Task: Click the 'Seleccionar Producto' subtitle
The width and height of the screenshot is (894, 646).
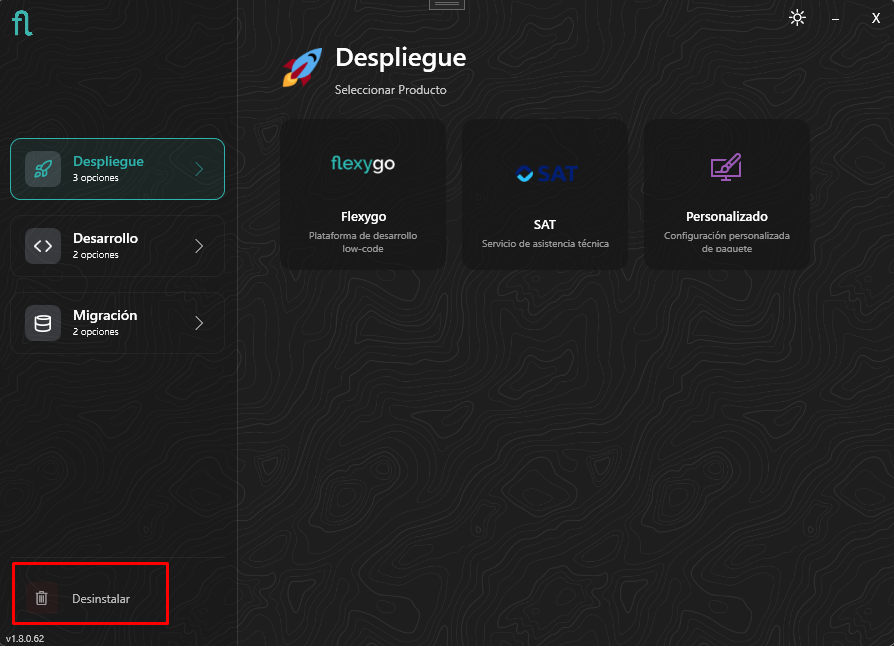Action: coord(391,90)
